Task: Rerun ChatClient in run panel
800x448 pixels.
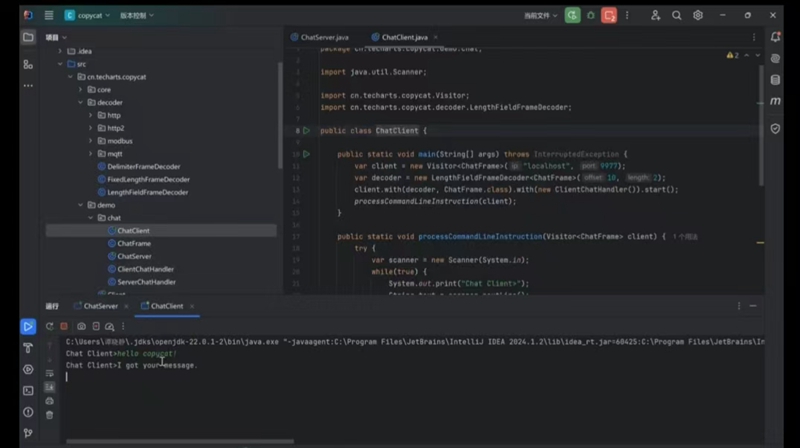Action: coord(49,326)
